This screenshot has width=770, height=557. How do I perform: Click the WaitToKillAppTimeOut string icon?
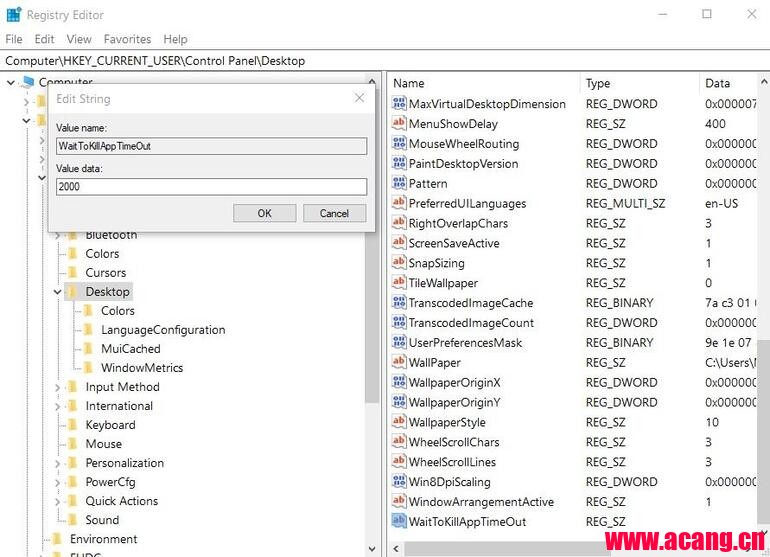coord(399,521)
